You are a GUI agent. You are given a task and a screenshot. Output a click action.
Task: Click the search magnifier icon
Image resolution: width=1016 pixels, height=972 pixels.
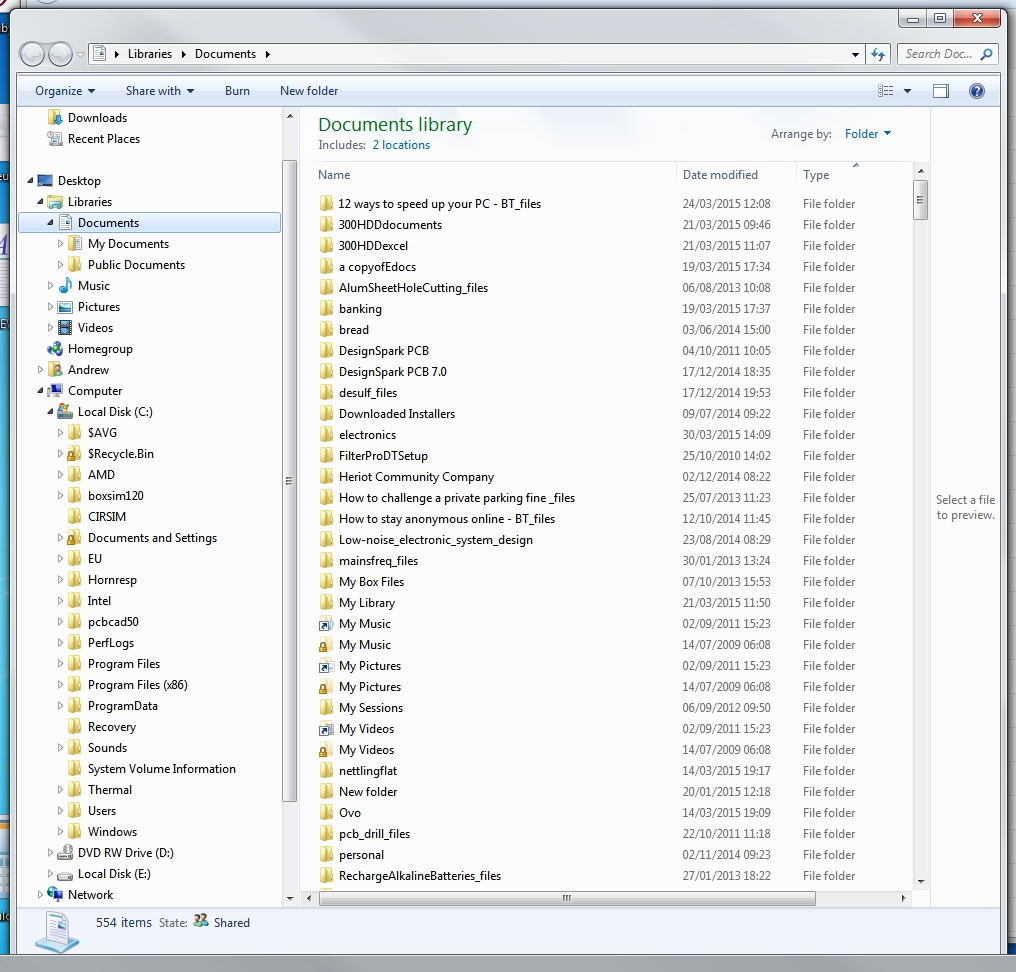(986, 54)
